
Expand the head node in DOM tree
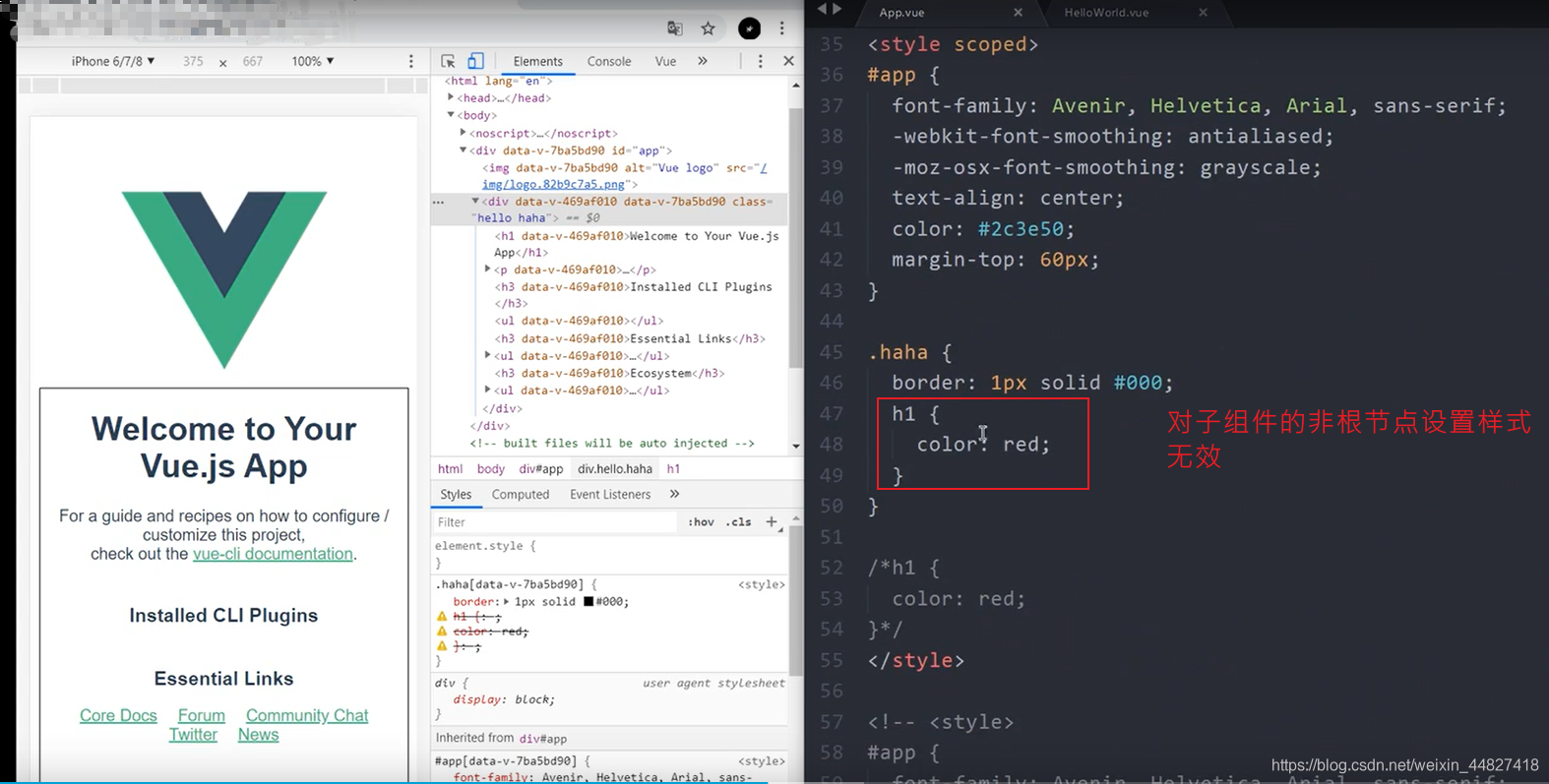(x=451, y=97)
